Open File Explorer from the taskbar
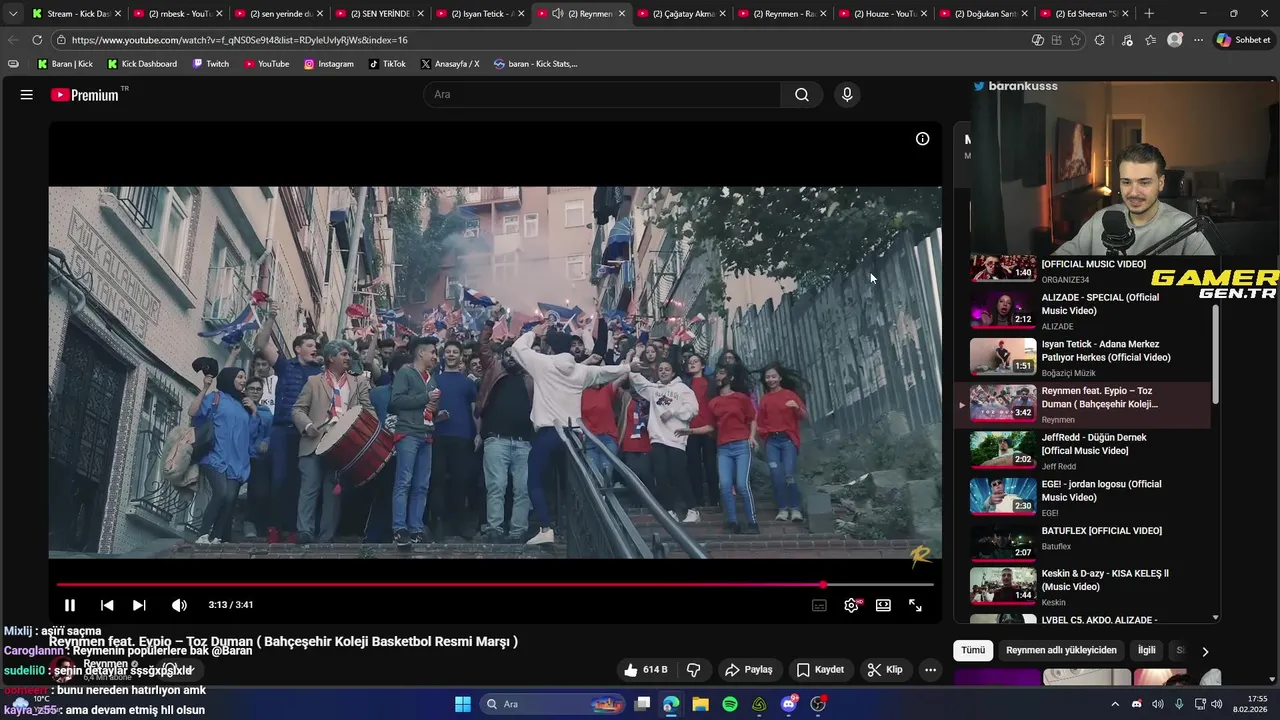Image resolution: width=1280 pixels, height=720 pixels. (700, 704)
